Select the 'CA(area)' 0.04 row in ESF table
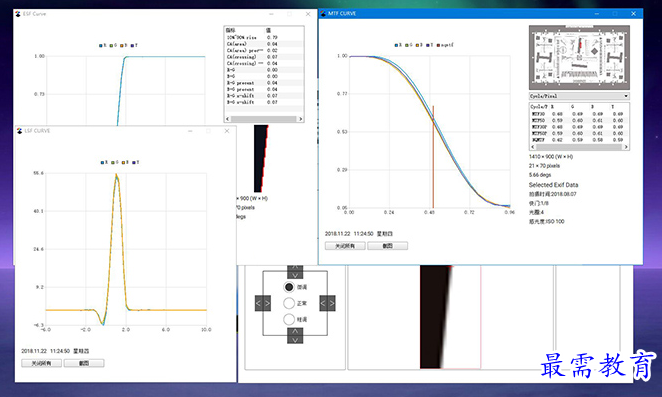The width and height of the screenshot is (662, 397). 264,44
